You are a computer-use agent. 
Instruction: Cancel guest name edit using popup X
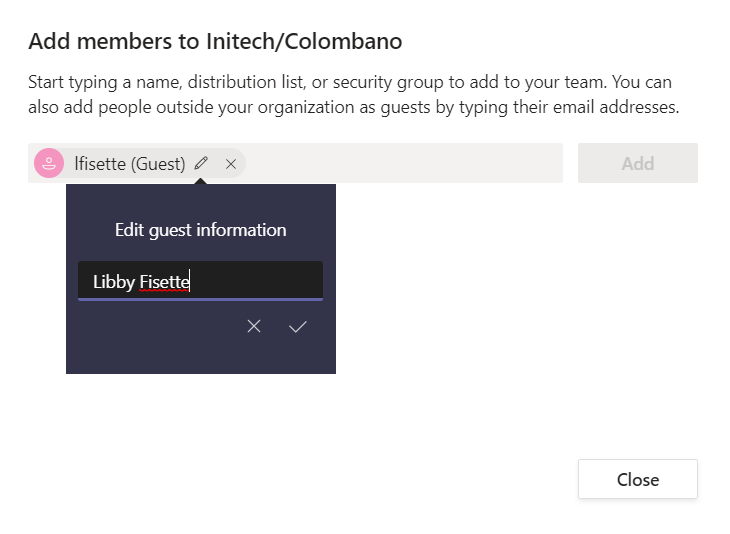coord(254,326)
